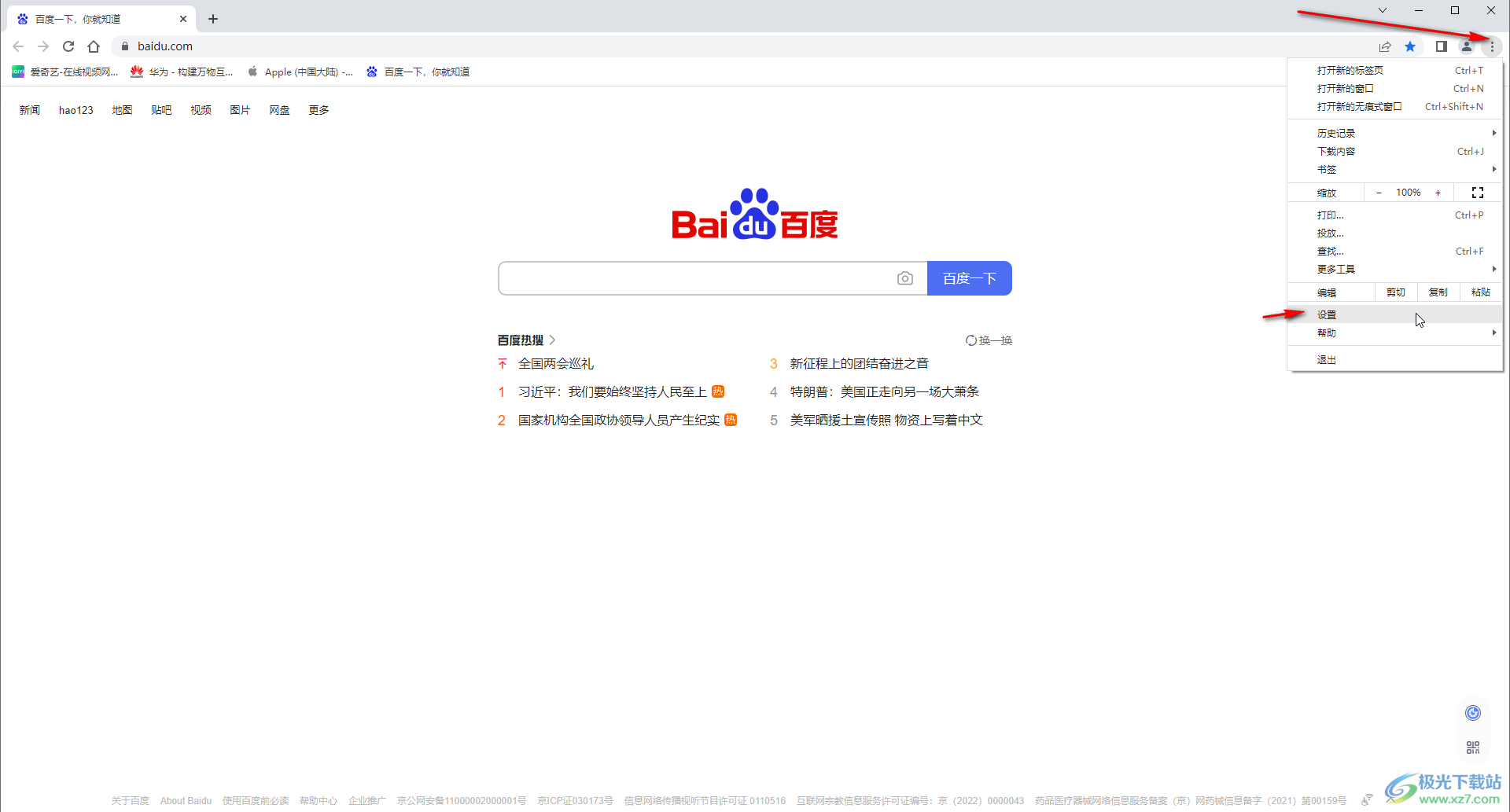Open 图片 navigation link
The image size is (1510, 812).
[x=240, y=110]
